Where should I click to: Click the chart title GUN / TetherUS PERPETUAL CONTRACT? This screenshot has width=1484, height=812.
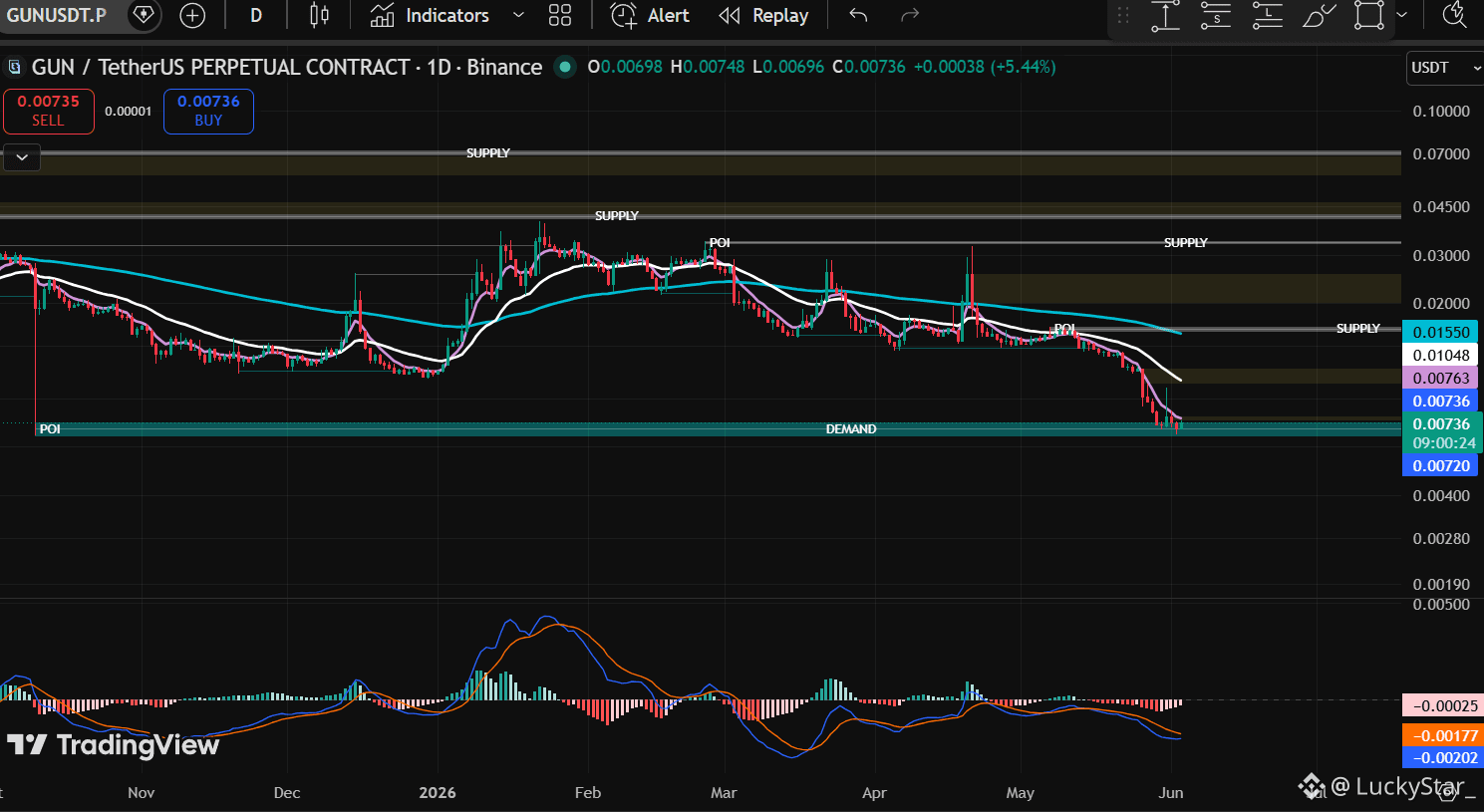220,67
